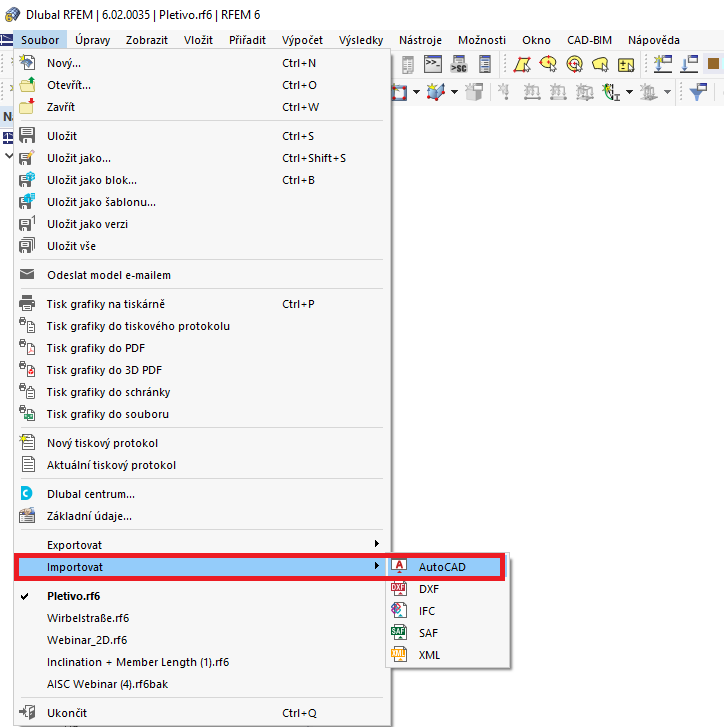This screenshot has height=727, width=724.
Task: Click the line load icon
Action: coord(558,92)
